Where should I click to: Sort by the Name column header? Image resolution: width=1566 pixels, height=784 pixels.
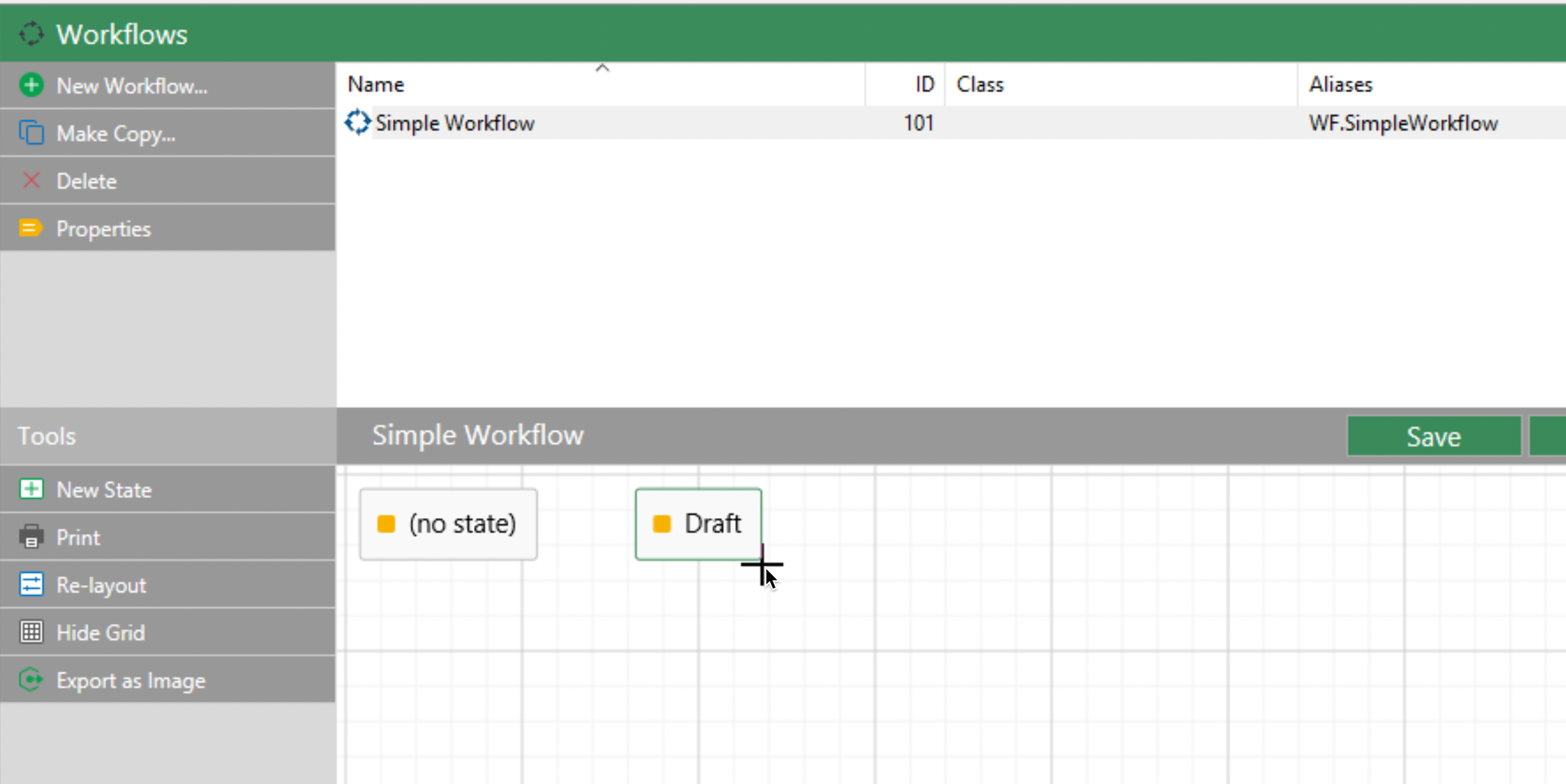click(601, 84)
